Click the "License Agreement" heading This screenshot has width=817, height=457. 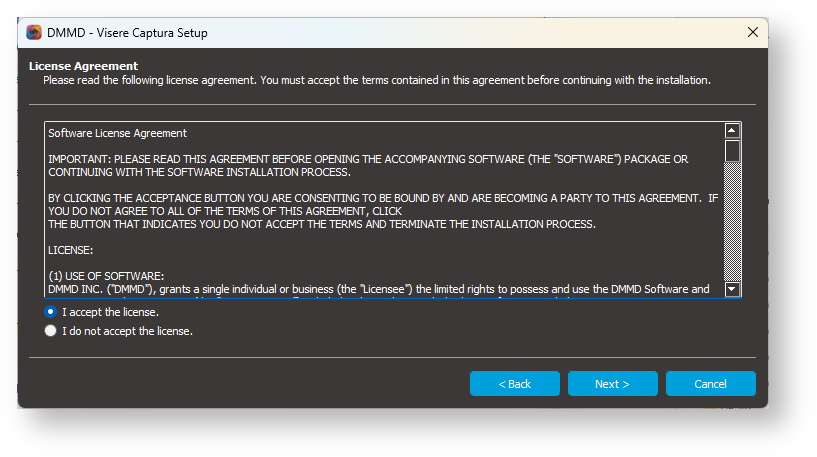pos(83,66)
